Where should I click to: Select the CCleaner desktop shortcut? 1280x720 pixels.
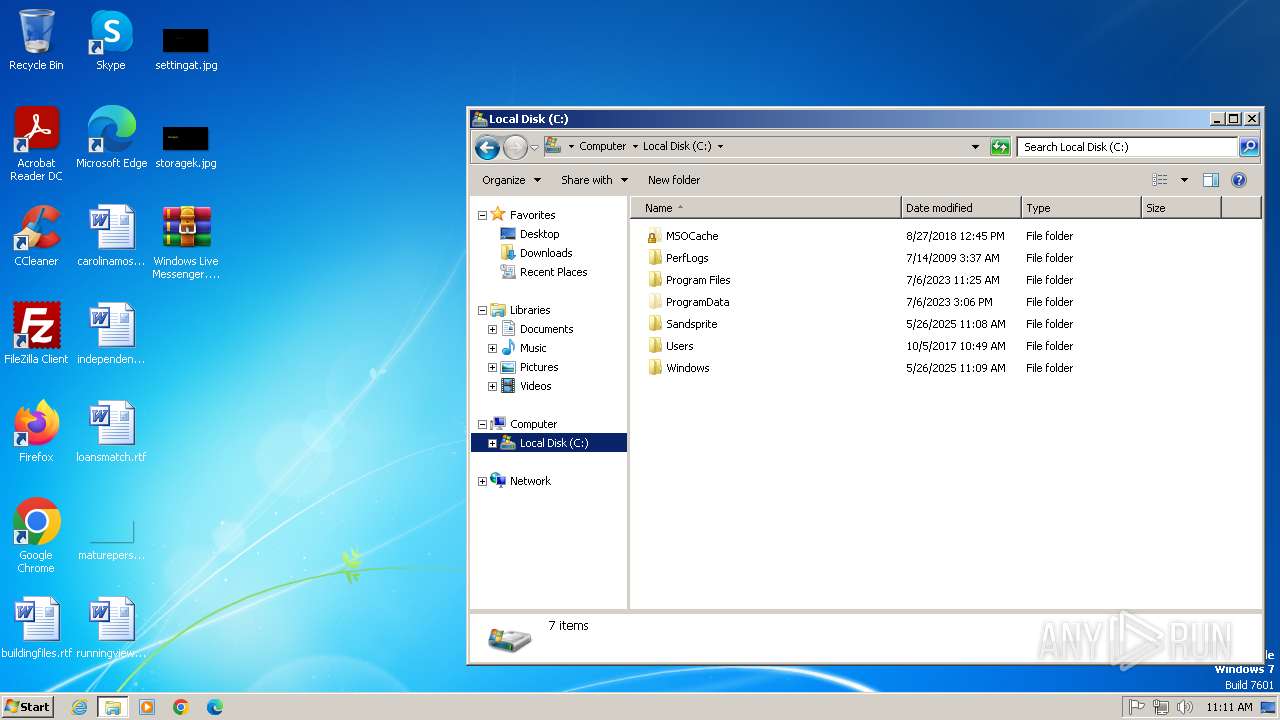coord(36,236)
